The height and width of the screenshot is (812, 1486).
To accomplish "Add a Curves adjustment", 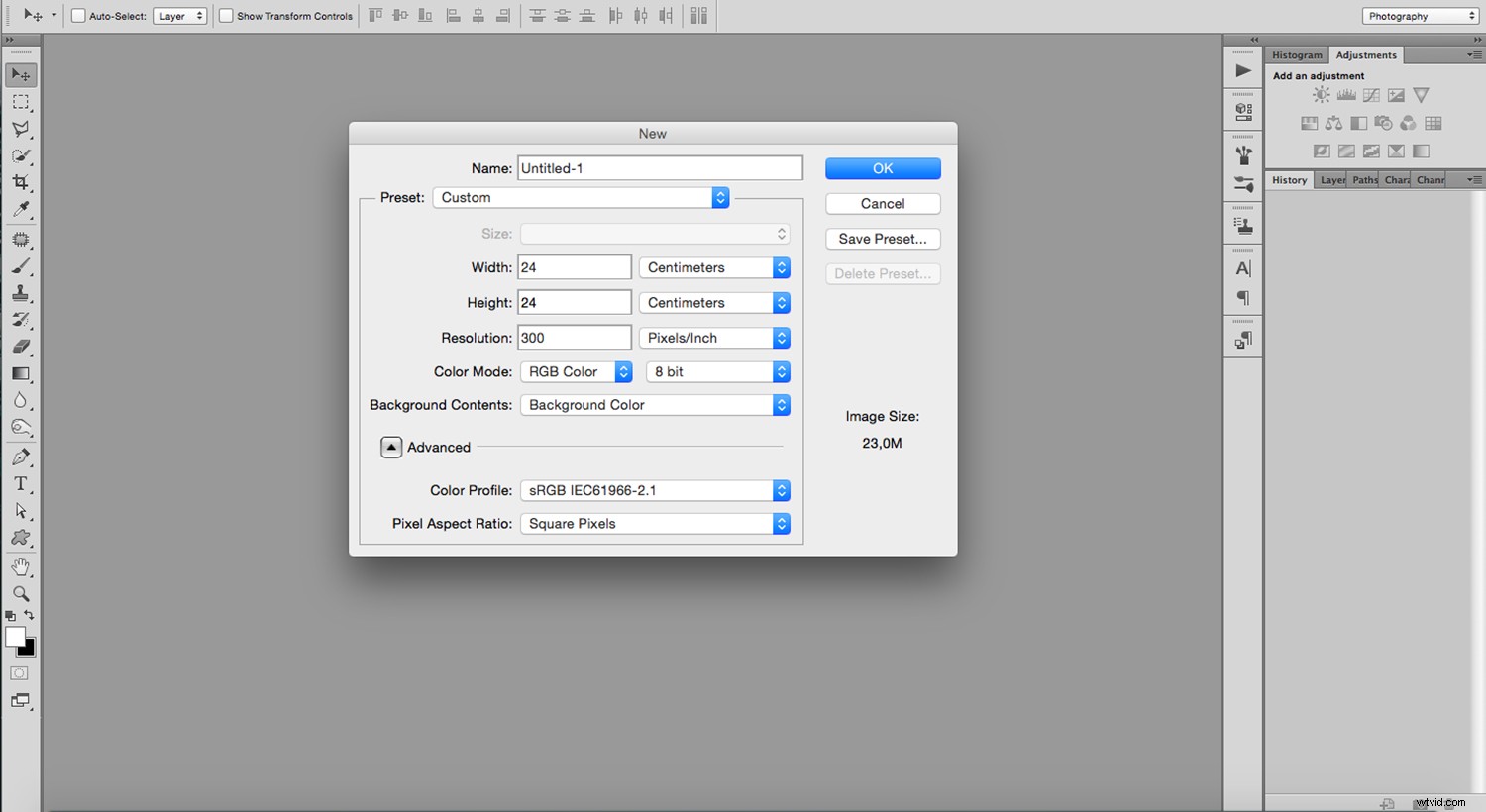I will pos(1371,94).
